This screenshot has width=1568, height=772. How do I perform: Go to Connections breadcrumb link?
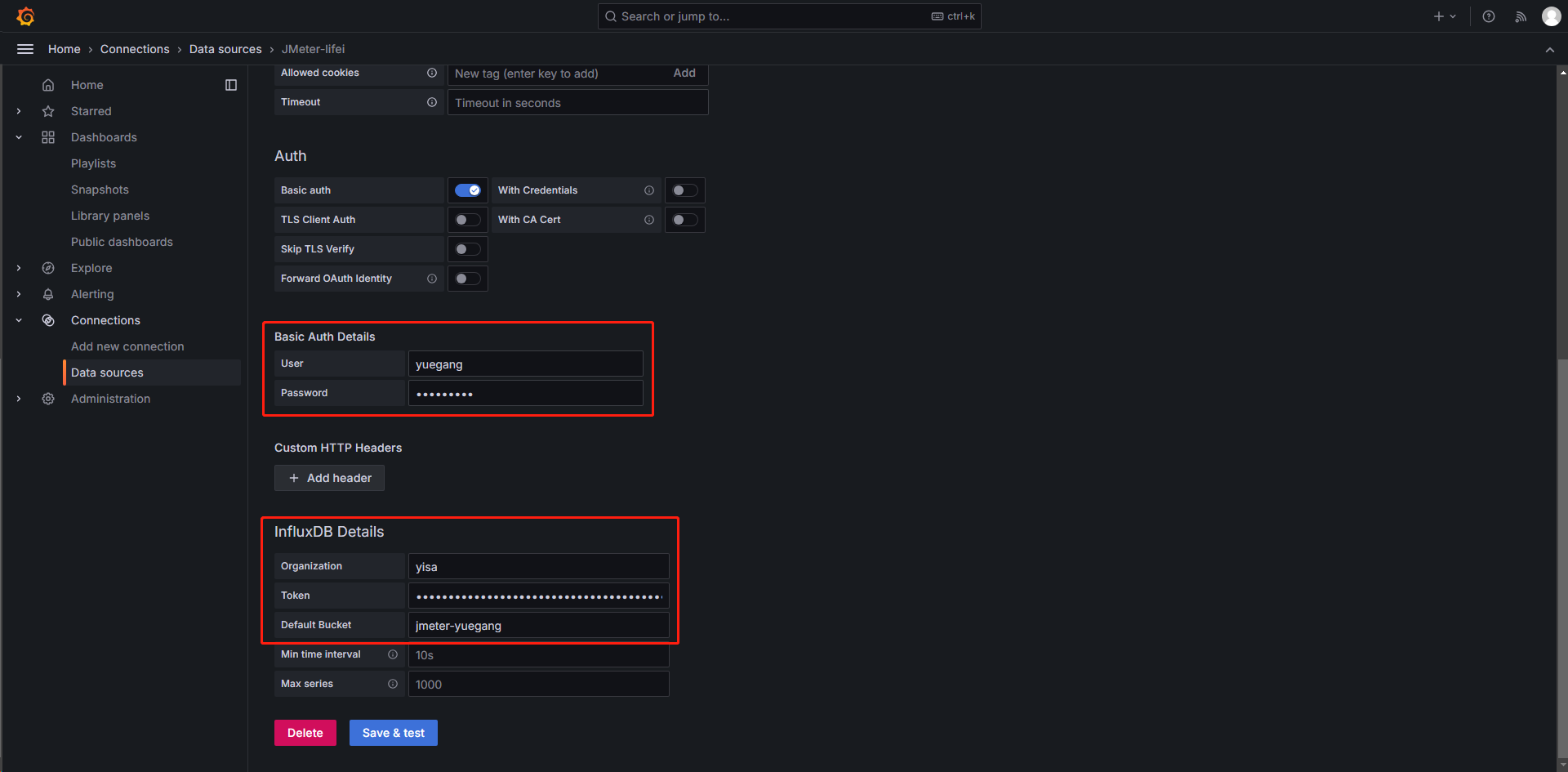click(135, 49)
